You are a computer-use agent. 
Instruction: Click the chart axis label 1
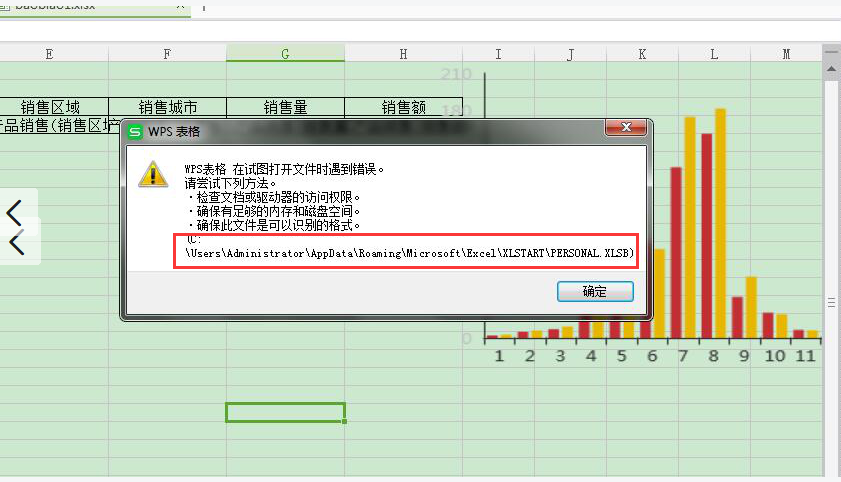coord(499,356)
